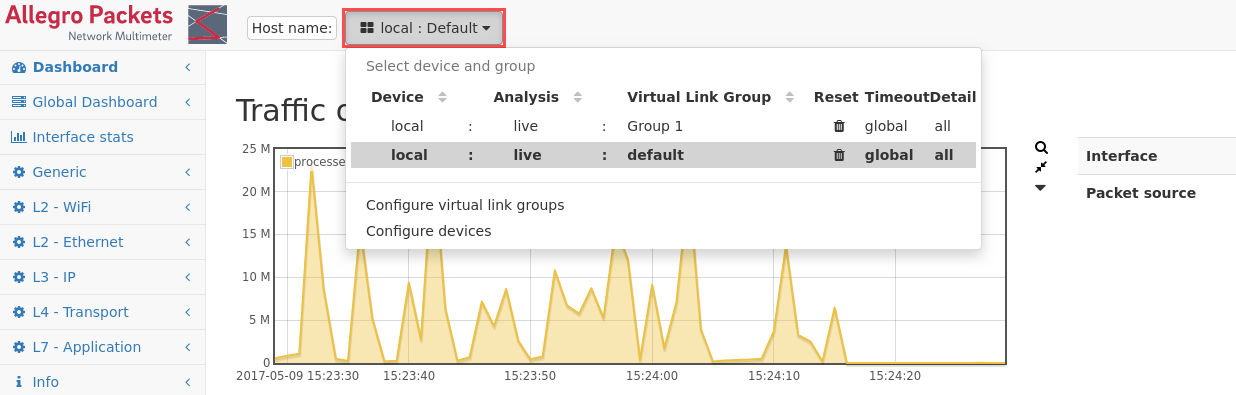Sort by Virtual Link Group column arrows
The width and height of the screenshot is (1236, 395).
click(x=789, y=97)
